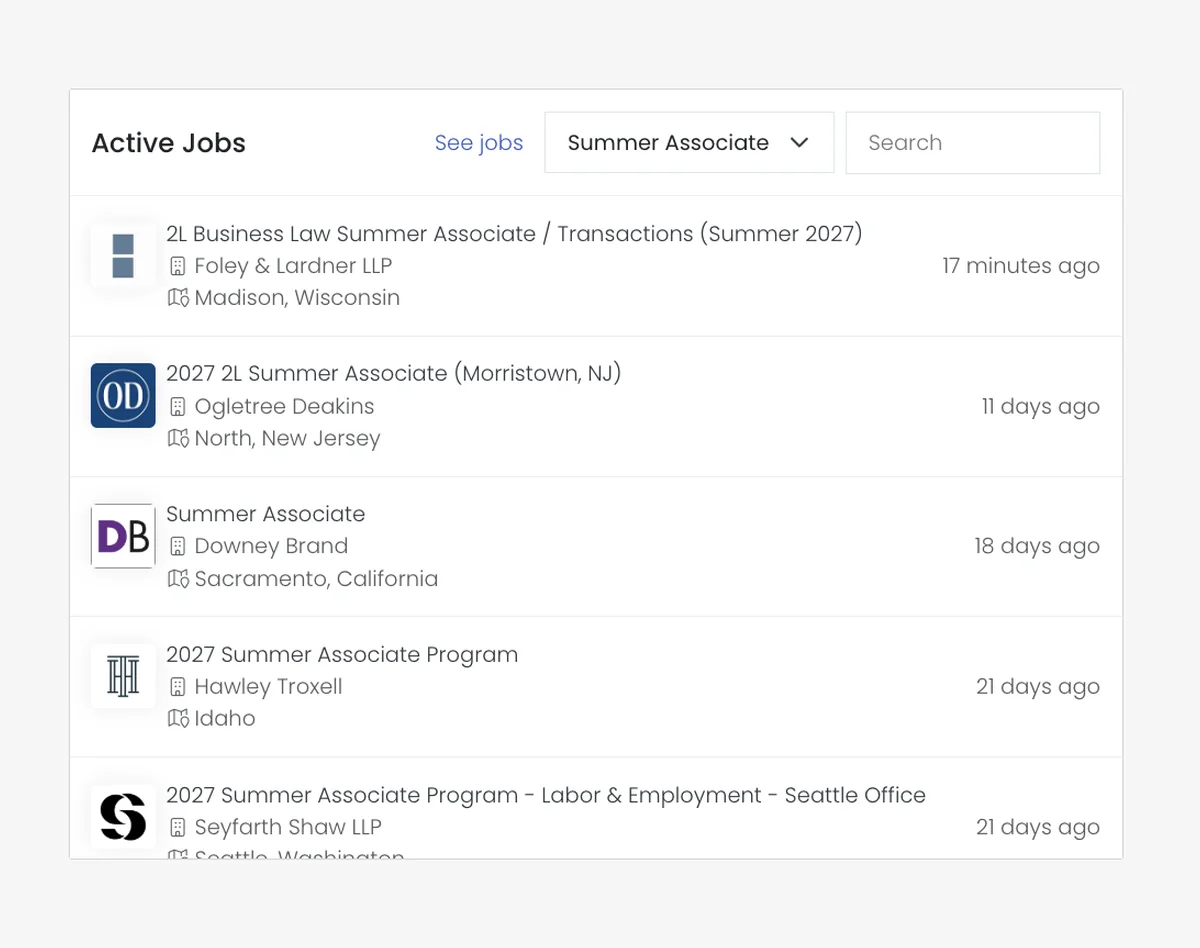1200x948 pixels.
Task: Open Hawley Troxell 2027 Summer Associate Program
Action: (x=342, y=654)
